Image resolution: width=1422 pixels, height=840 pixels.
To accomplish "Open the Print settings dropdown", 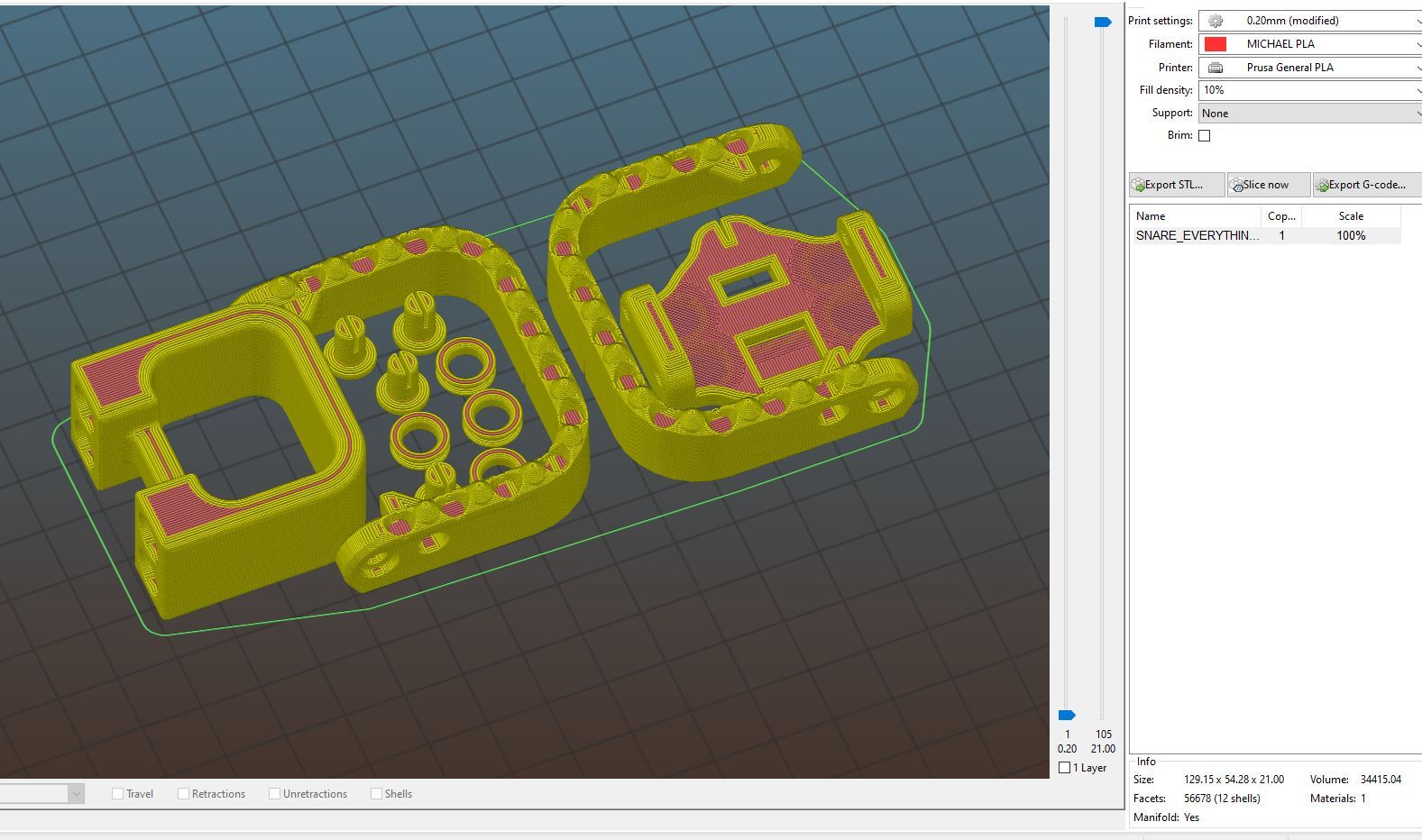I will [x=1309, y=21].
